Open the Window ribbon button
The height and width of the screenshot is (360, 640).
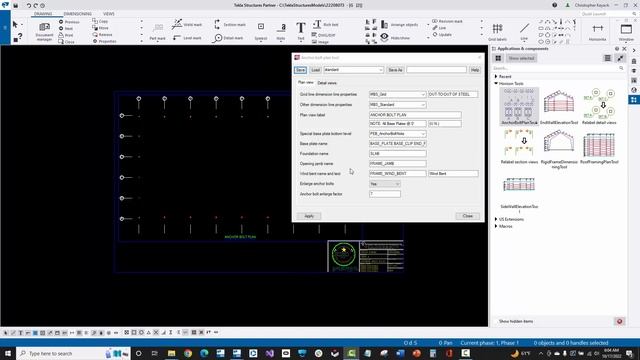(626, 31)
